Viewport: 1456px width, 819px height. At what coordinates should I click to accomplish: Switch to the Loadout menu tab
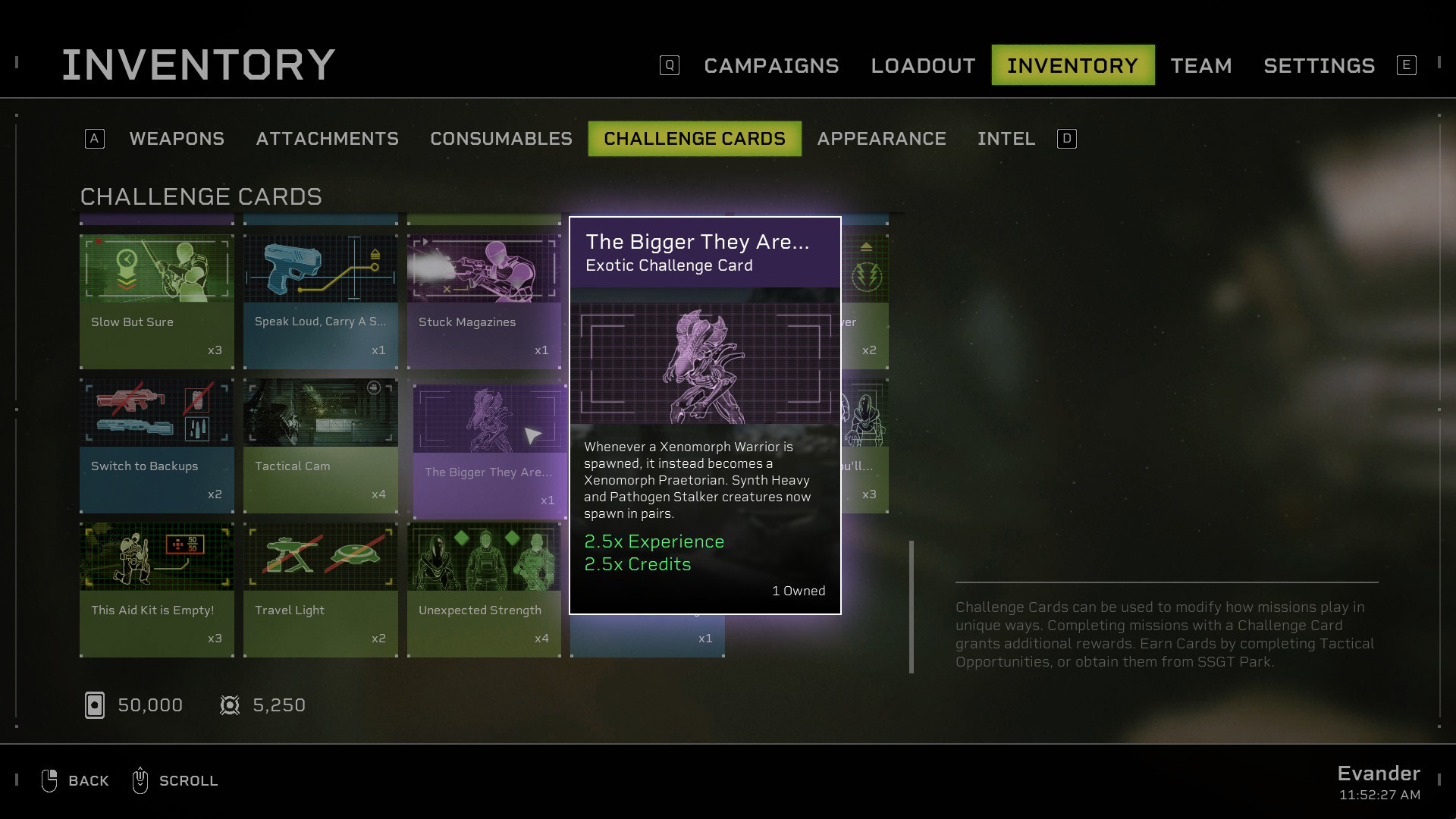922,65
